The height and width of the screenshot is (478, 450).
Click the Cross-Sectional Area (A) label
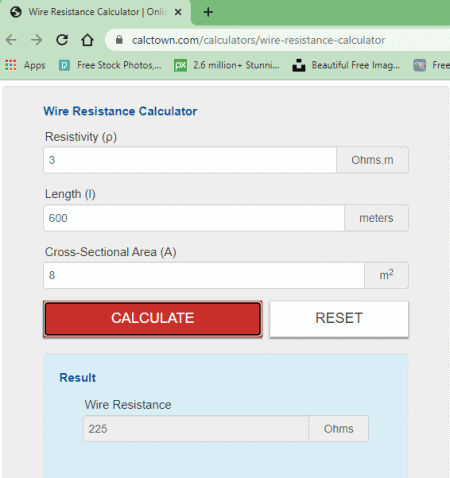point(111,252)
